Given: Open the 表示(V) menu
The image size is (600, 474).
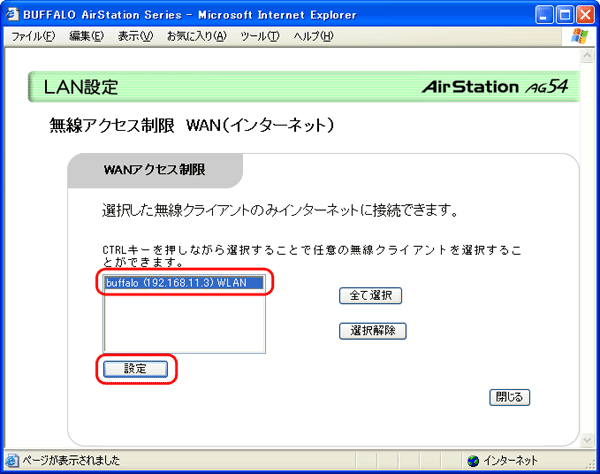Looking at the screenshot, I should [135, 37].
